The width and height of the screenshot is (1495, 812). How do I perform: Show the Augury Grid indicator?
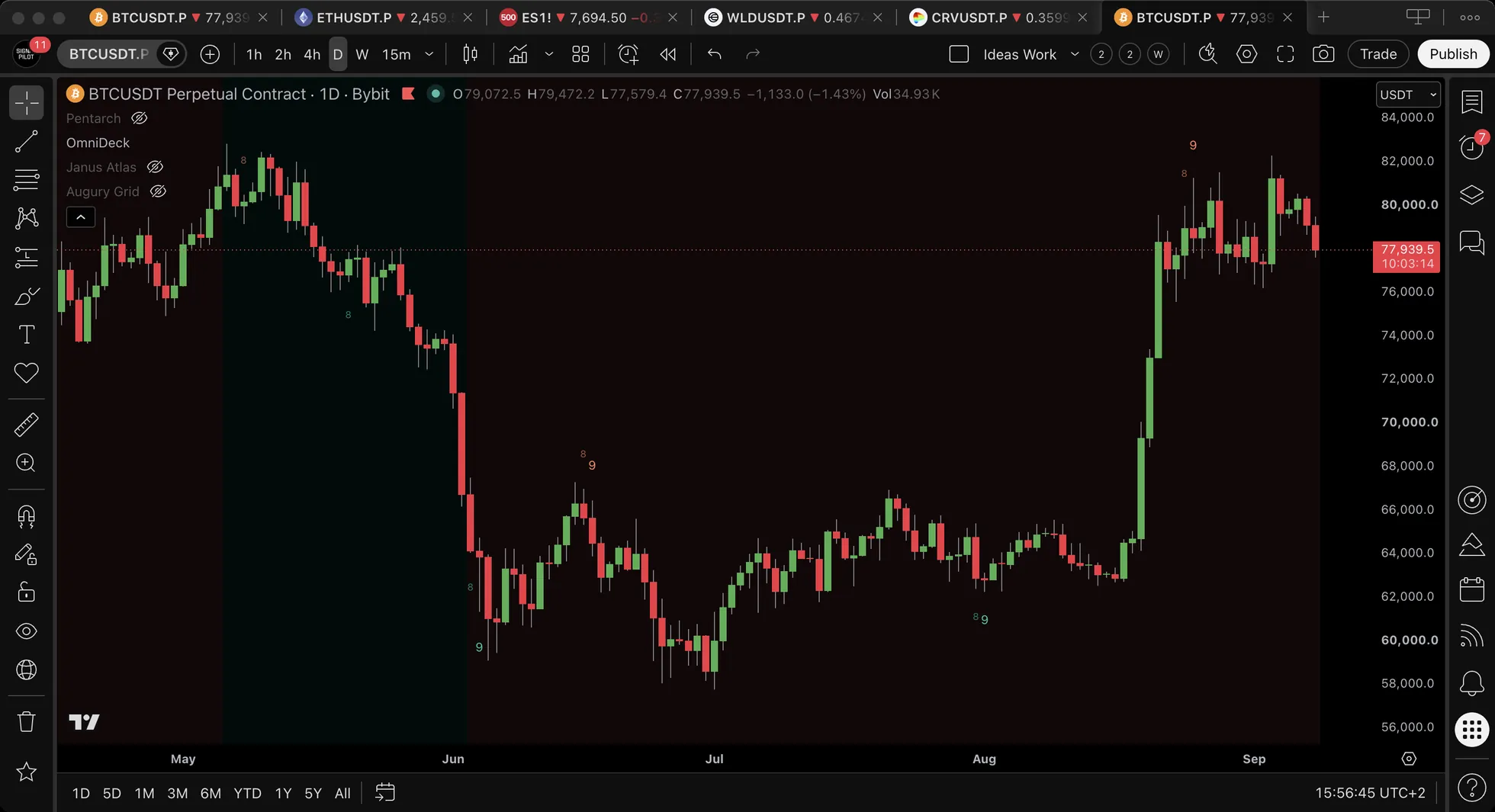[x=158, y=191]
